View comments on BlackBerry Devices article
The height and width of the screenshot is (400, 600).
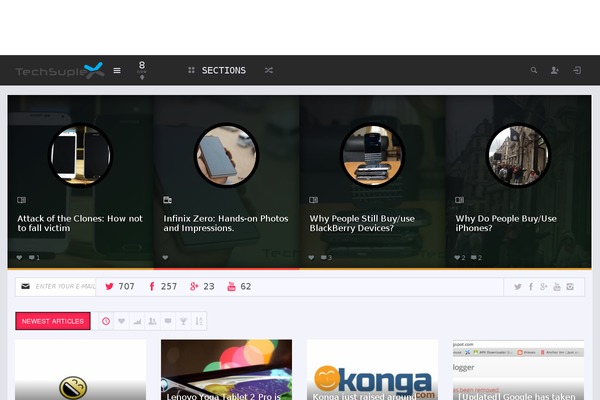[326, 258]
